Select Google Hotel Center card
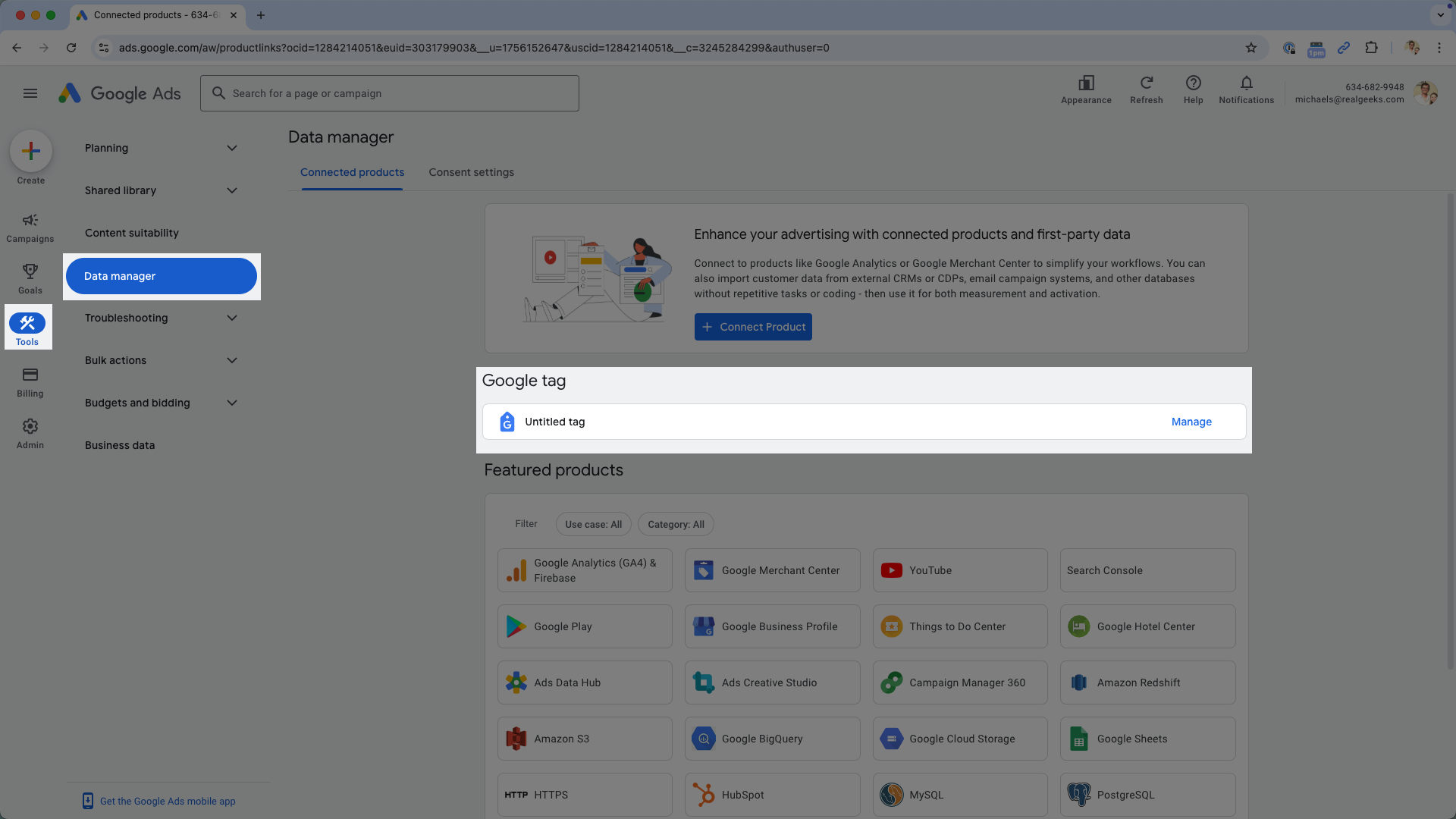The image size is (1456, 819). [x=1147, y=626]
